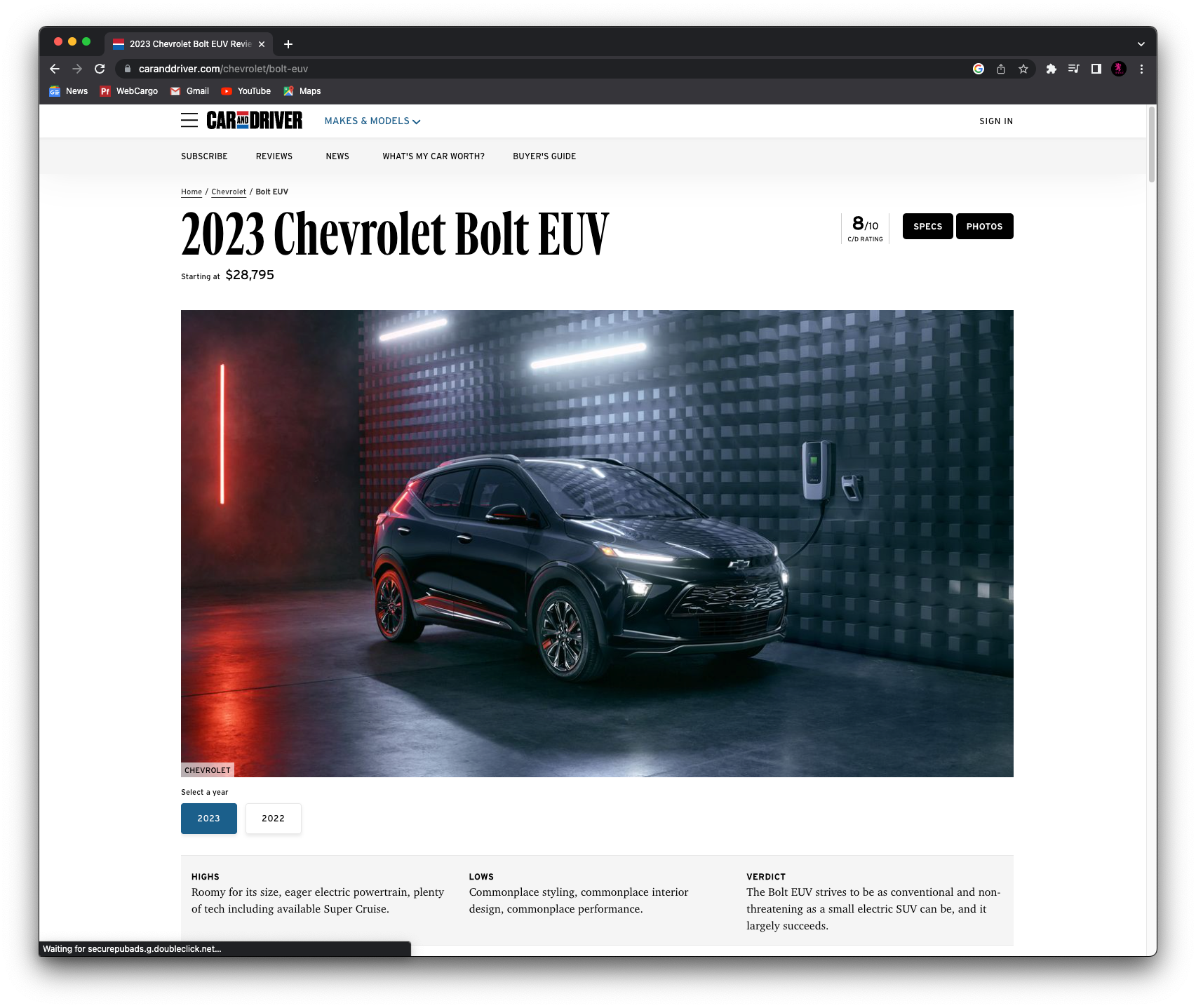
Task: Open the media control icon
Action: 1073,69
